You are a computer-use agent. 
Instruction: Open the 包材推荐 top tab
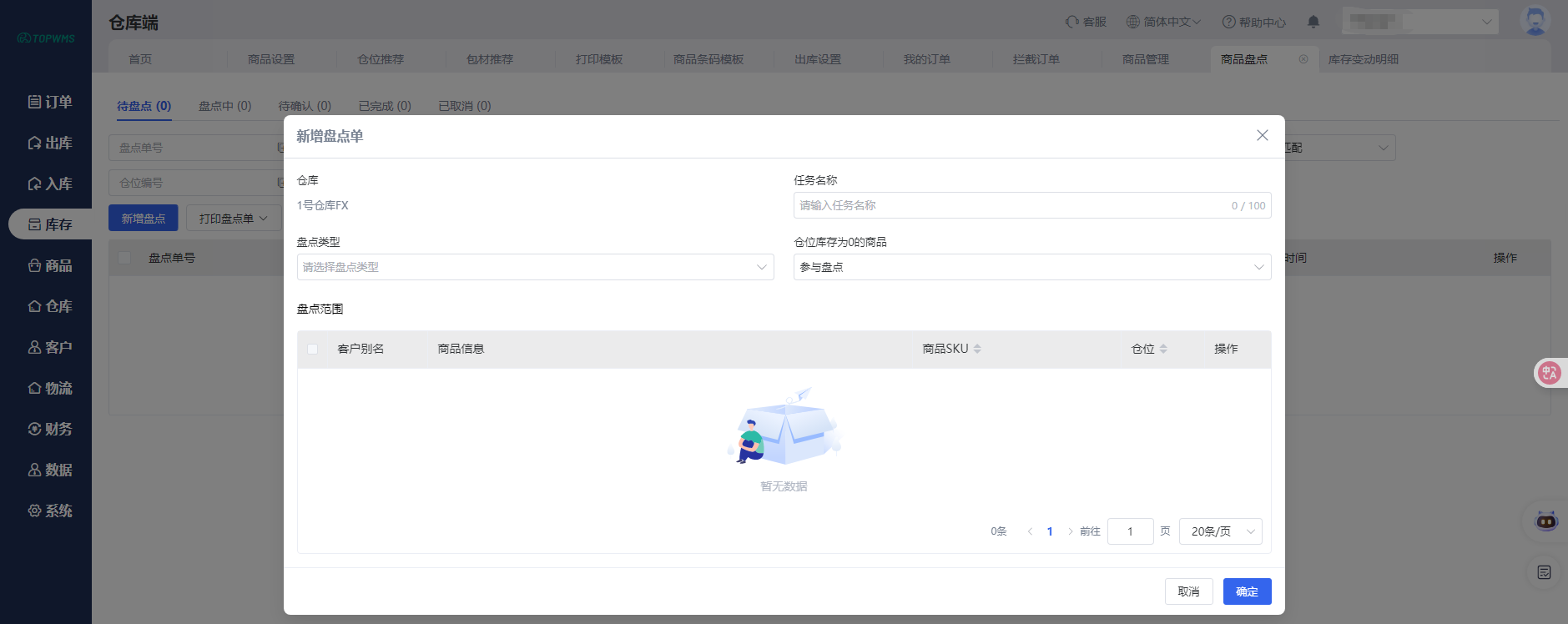[x=490, y=59]
